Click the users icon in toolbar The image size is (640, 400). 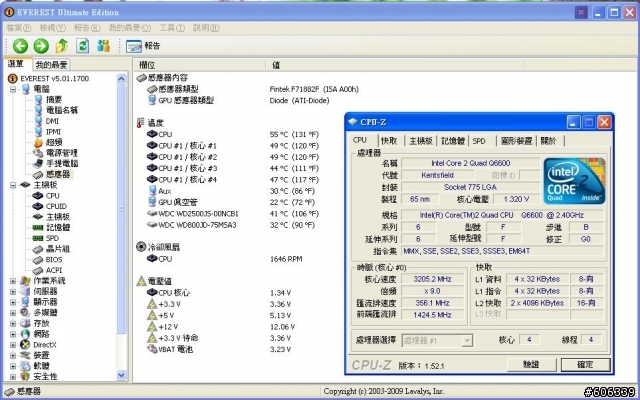(103, 46)
